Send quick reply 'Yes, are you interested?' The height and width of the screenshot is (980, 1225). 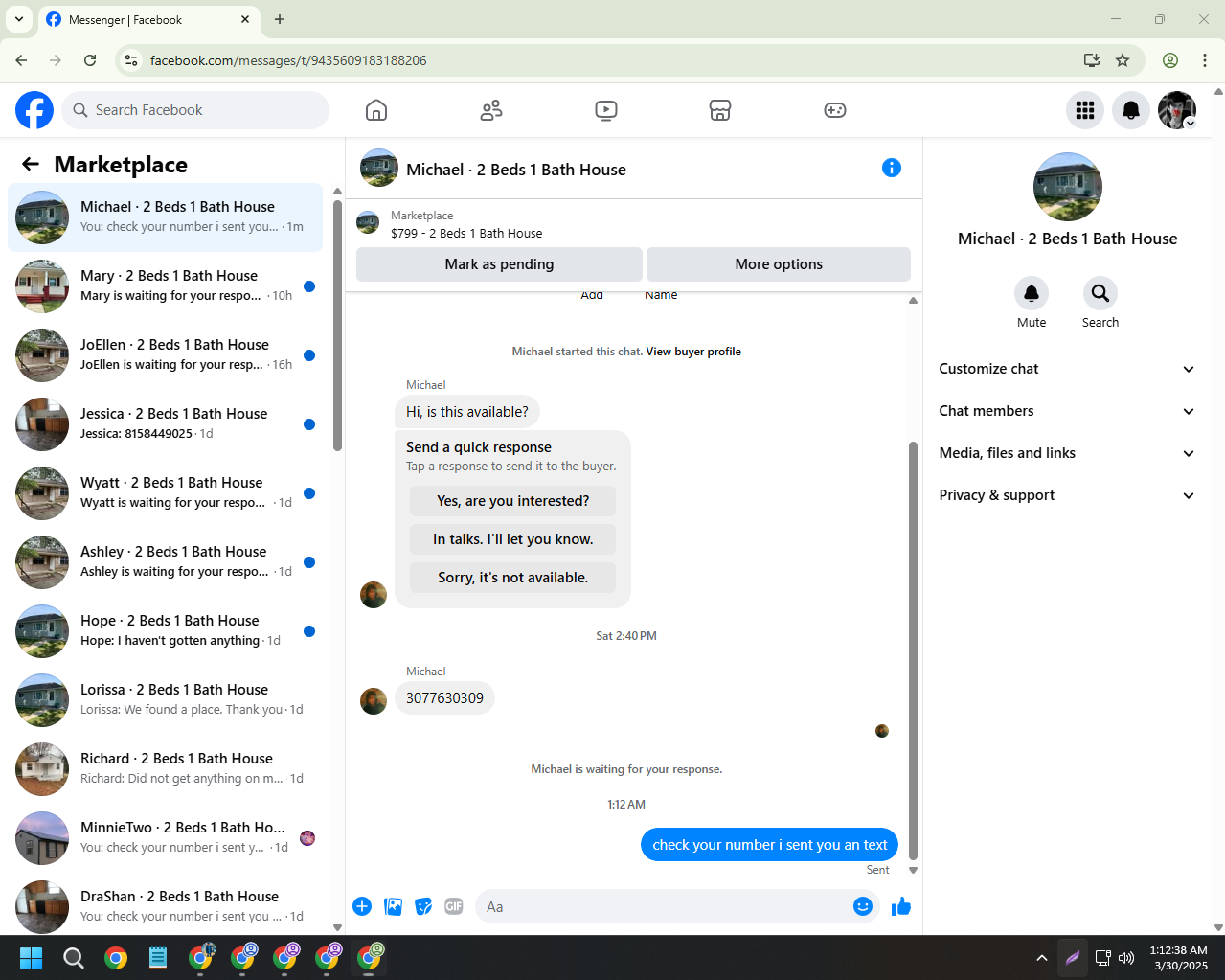pos(513,501)
